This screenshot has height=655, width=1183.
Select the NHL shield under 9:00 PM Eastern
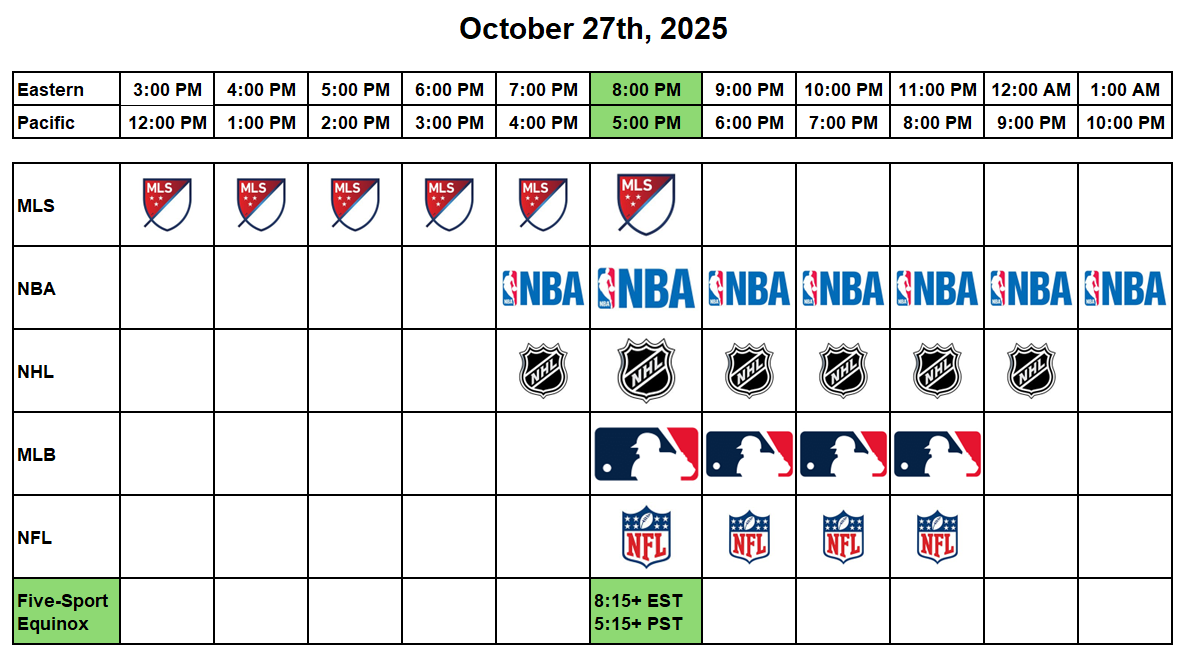[x=749, y=371]
